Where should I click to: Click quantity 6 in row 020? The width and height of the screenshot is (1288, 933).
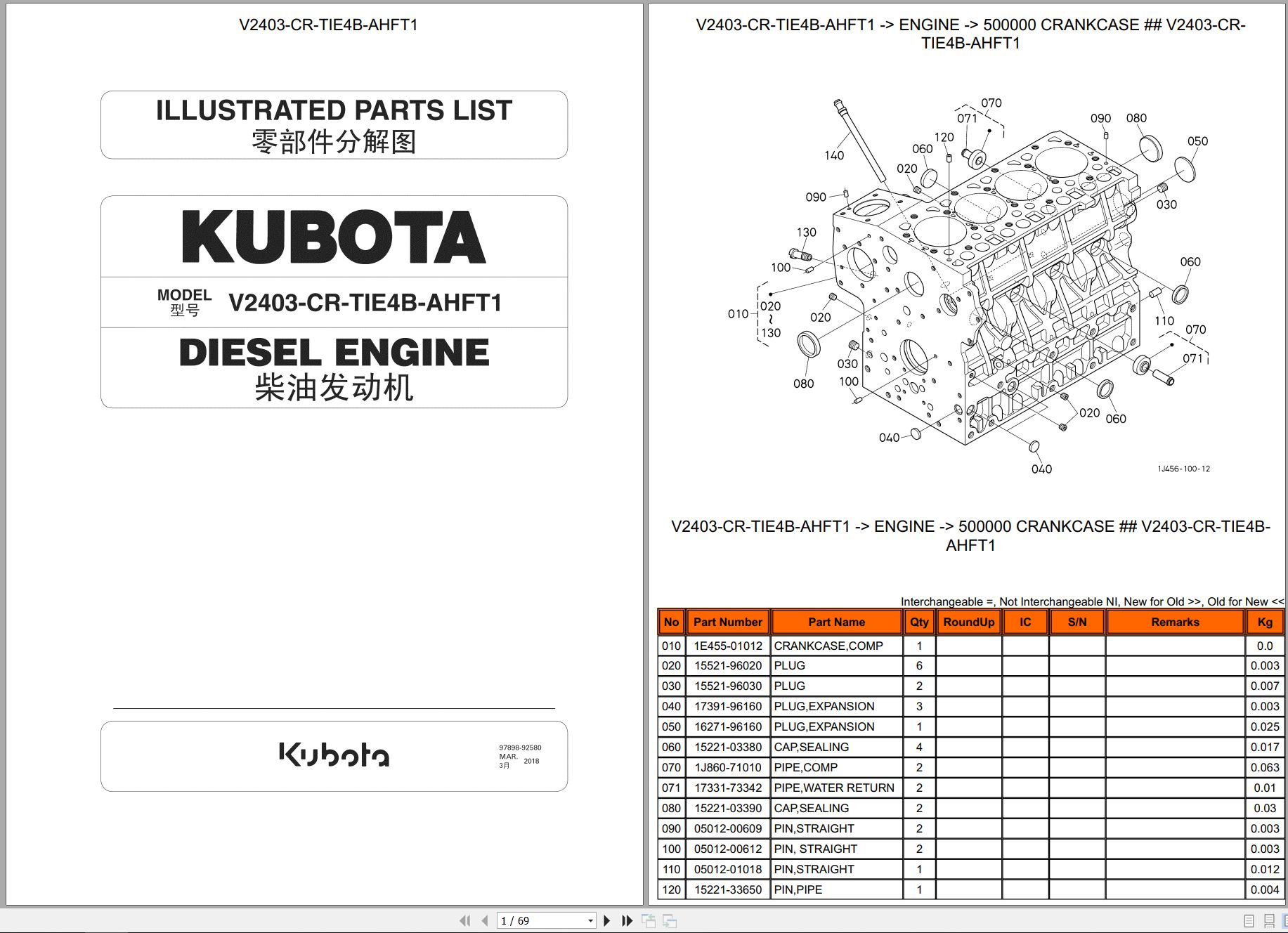pos(919,665)
